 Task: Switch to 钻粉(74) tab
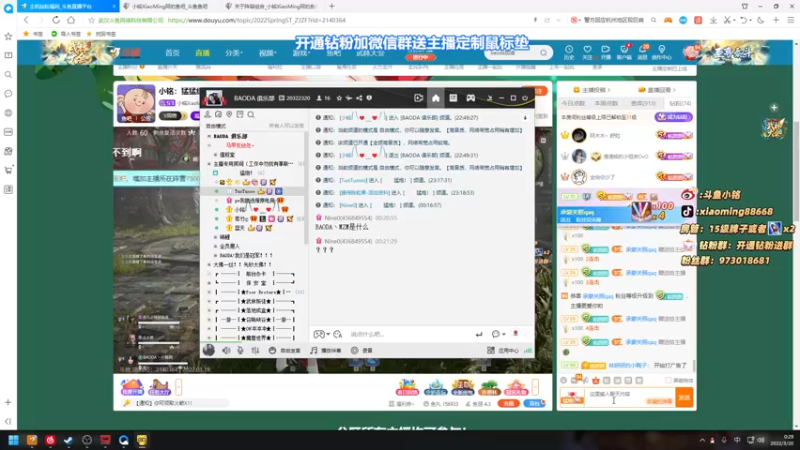[680, 103]
